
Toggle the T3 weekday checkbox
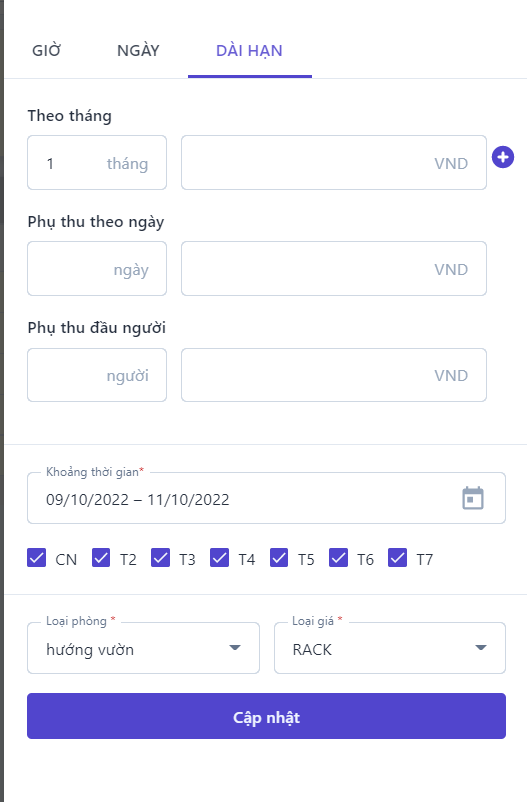[x=160, y=558]
